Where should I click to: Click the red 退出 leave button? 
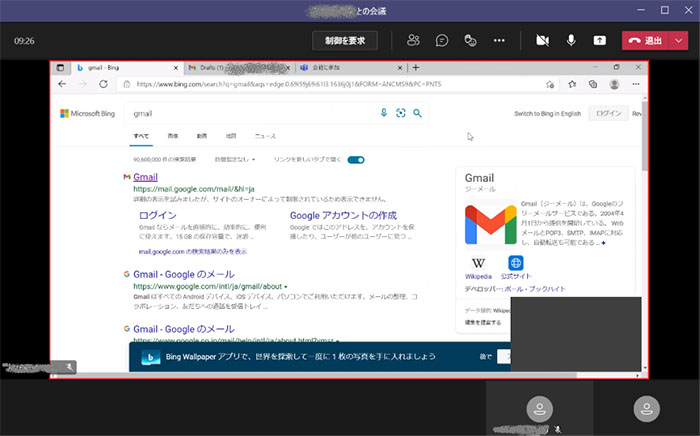646,41
